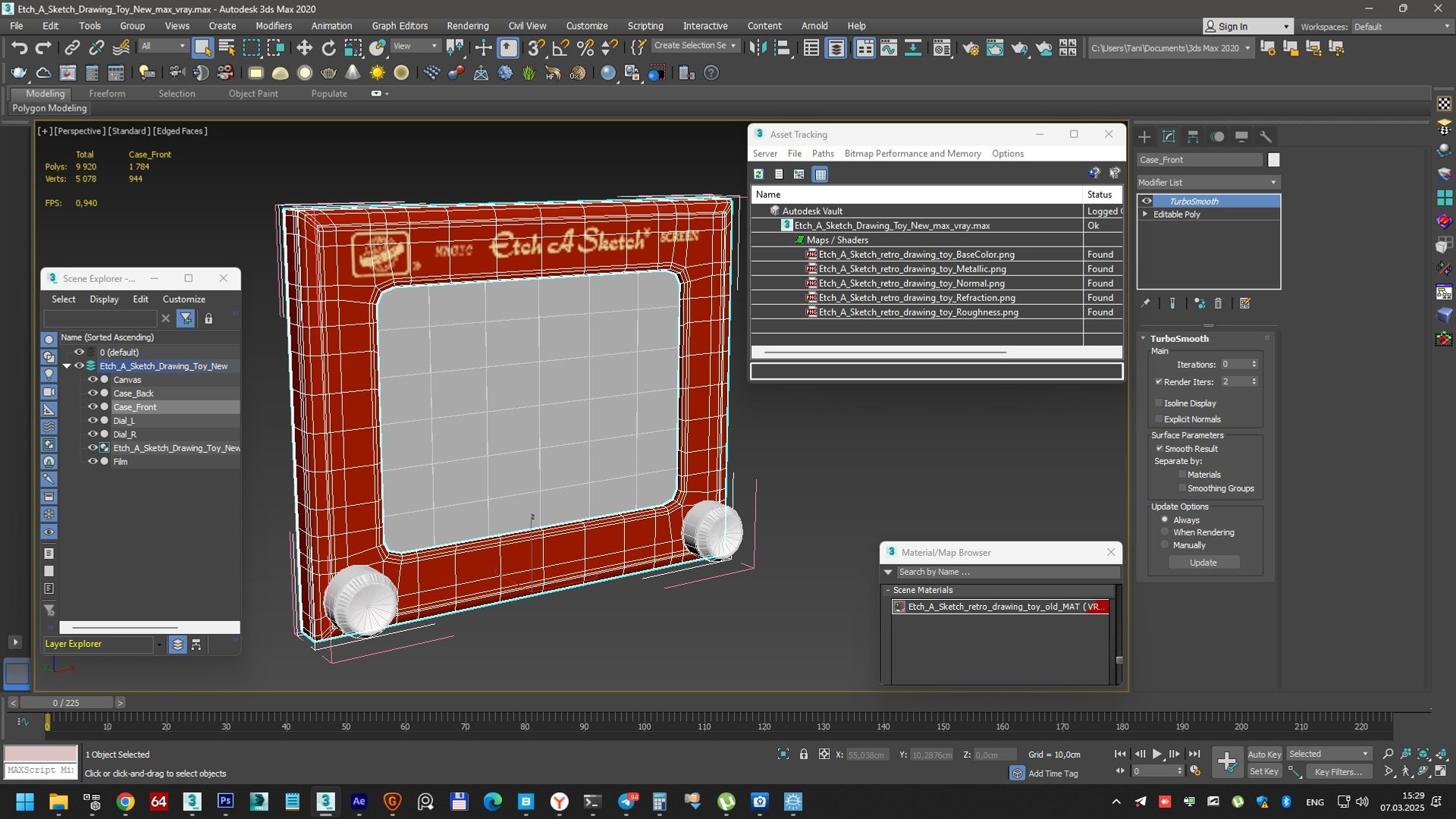The width and height of the screenshot is (1456, 819).
Task: Disable Smooth Result checkbox
Action: [x=1159, y=449]
